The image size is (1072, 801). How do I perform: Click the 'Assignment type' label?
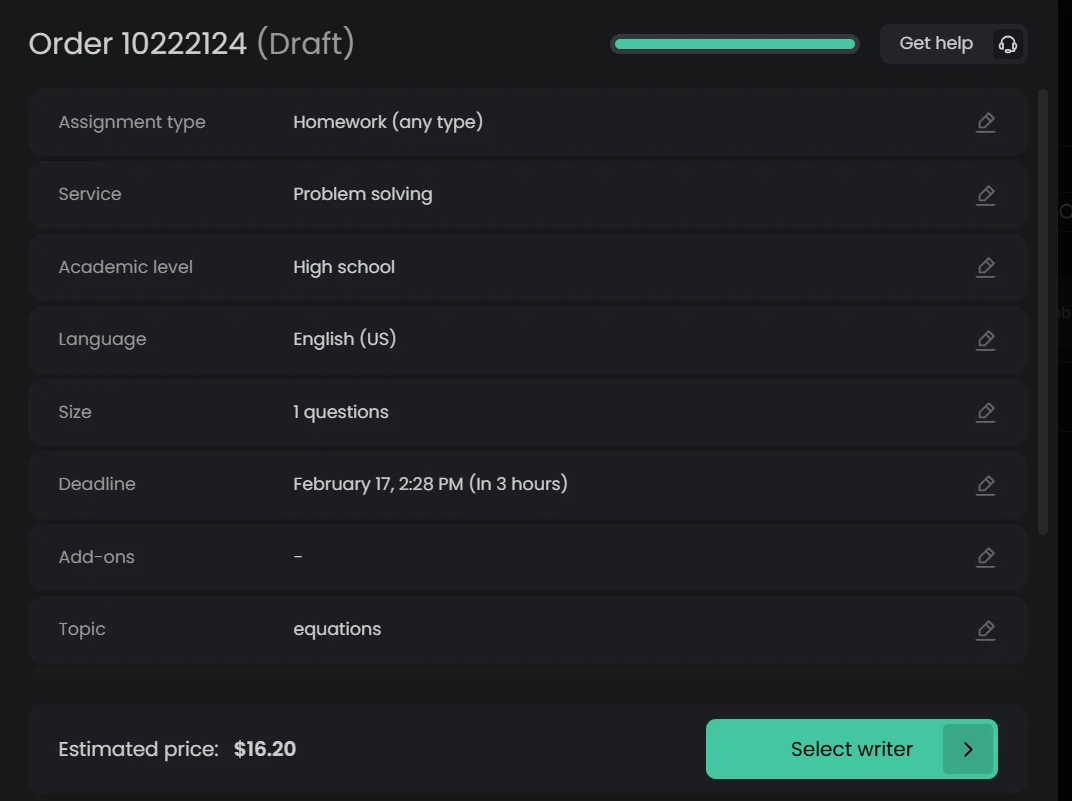point(132,122)
